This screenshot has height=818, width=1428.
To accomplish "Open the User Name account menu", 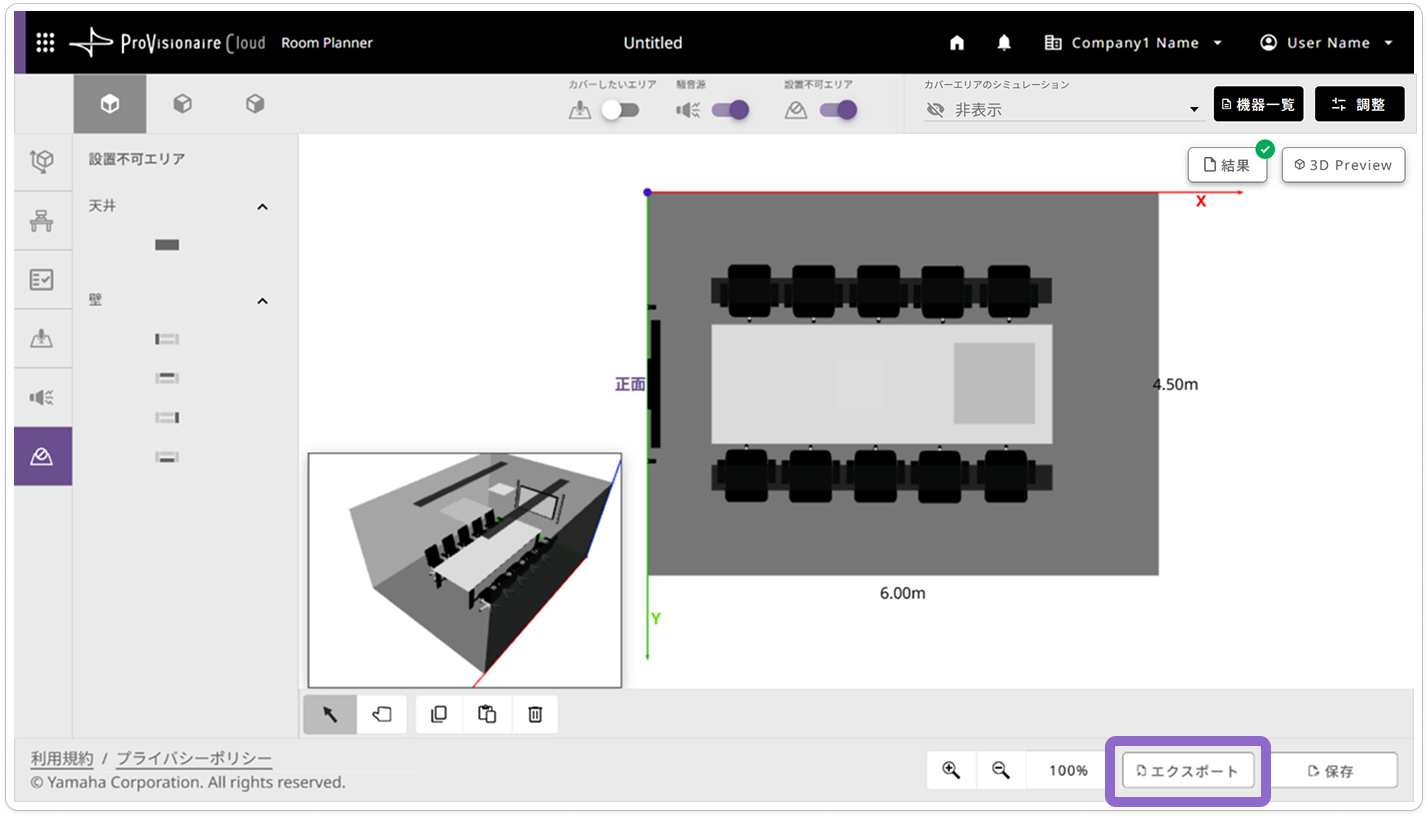I will [1327, 43].
